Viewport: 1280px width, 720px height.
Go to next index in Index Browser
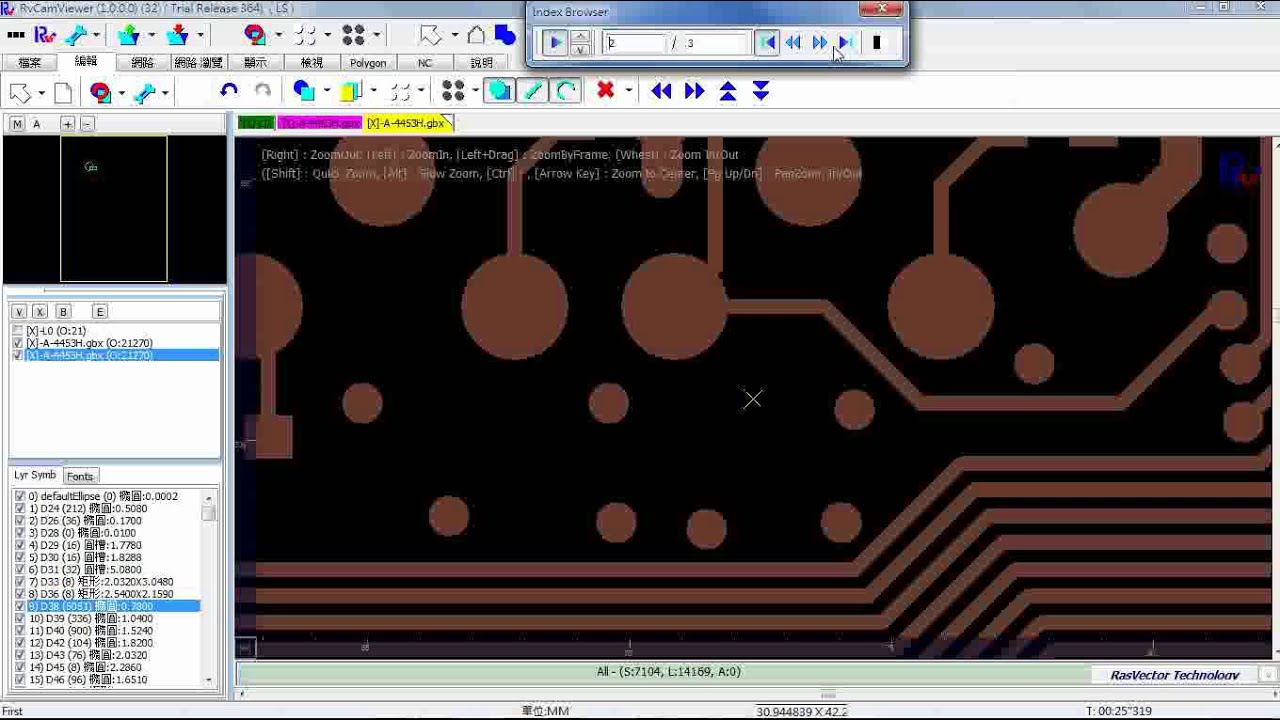(x=819, y=43)
